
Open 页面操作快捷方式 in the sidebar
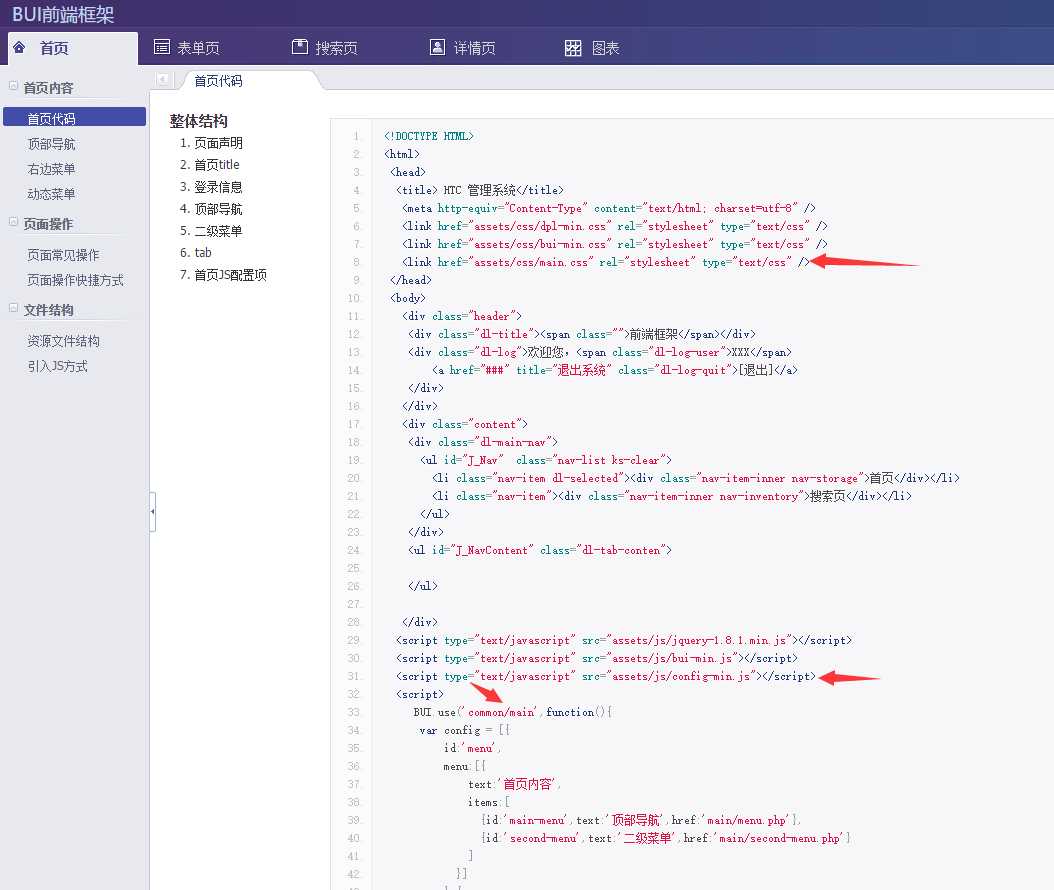point(75,280)
